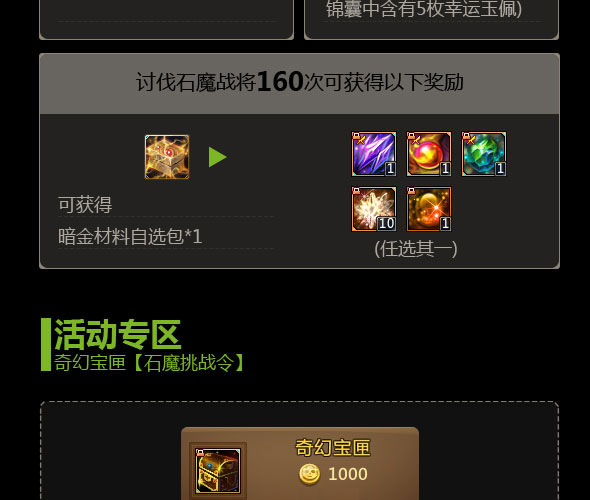
Task: Select the red orb reward icon
Action: pyautogui.click(x=429, y=154)
